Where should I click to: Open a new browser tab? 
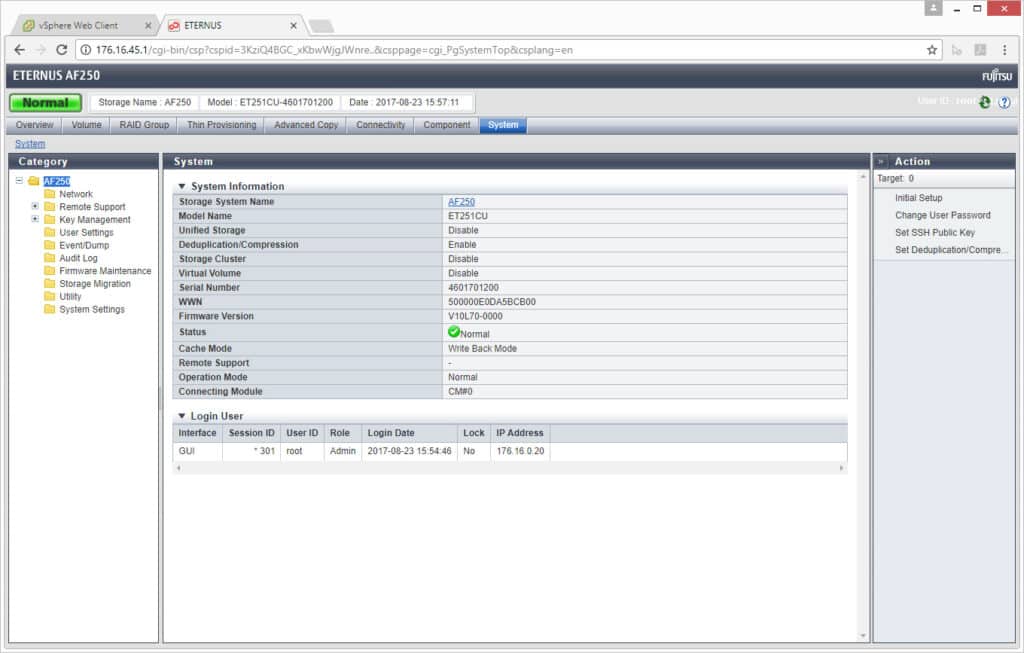point(321,26)
